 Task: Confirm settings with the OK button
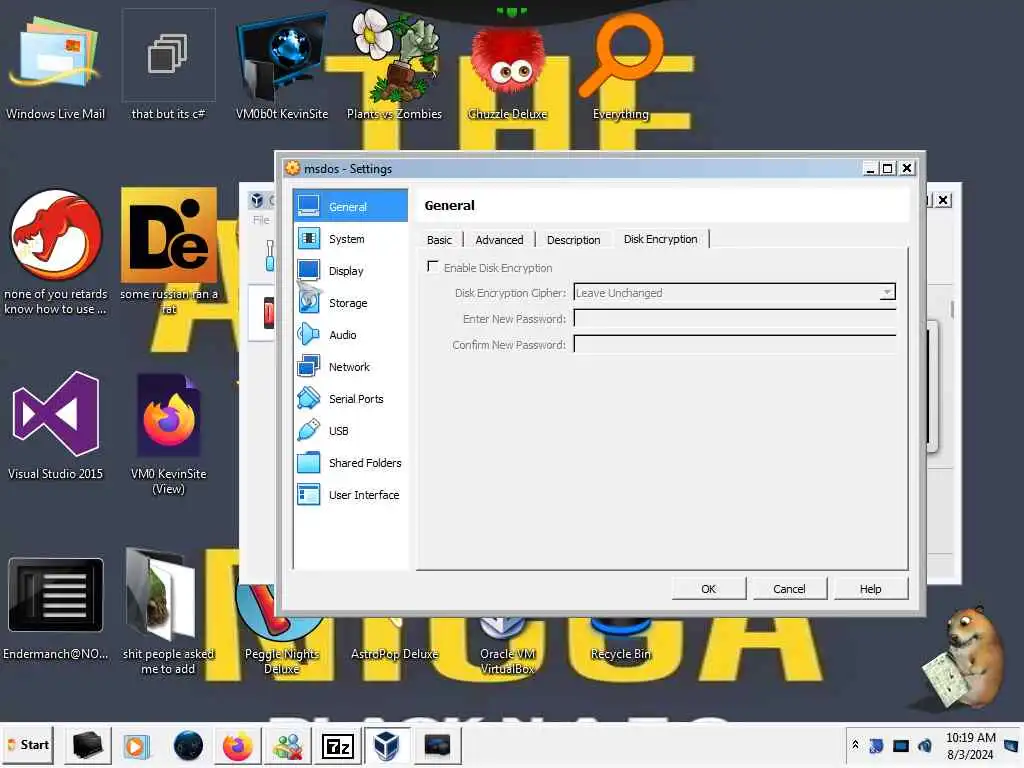pyautogui.click(x=709, y=588)
